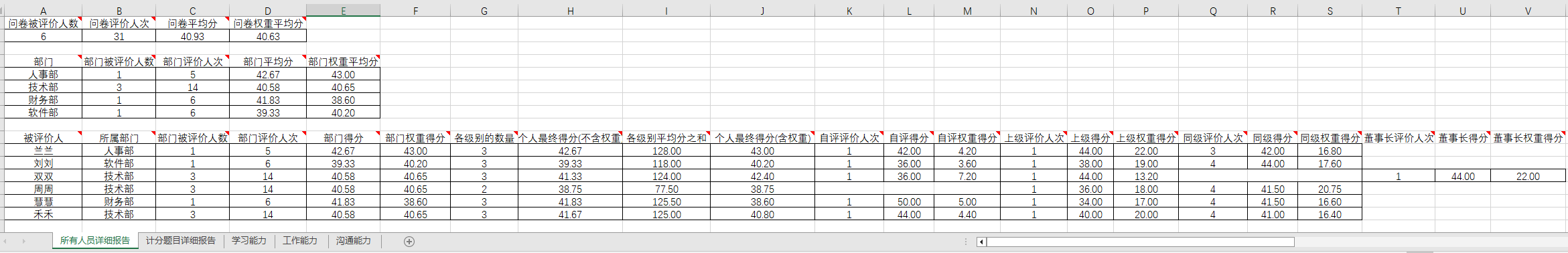Click the horizontal scrollbar thumb
The height and width of the screenshot is (253, 1568).
tap(1140, 242)
